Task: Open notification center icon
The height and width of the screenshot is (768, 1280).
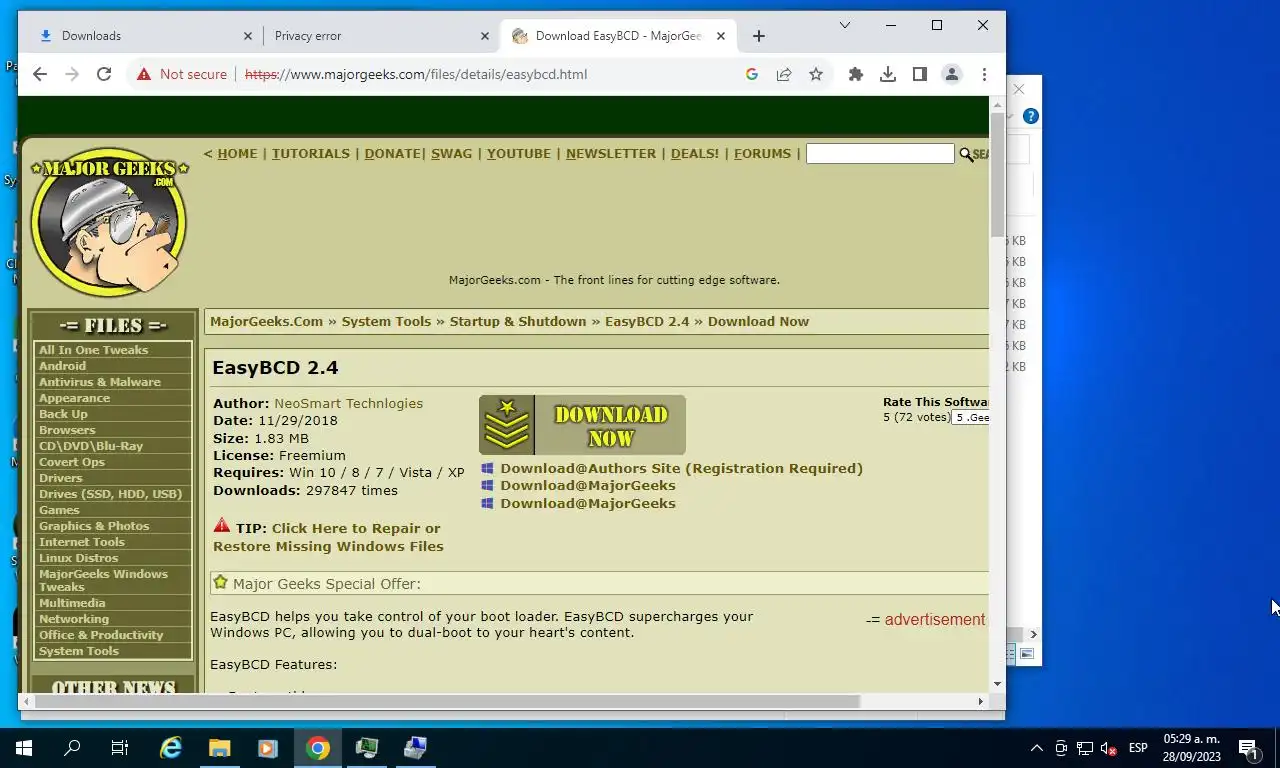Action: (1249, 747)
